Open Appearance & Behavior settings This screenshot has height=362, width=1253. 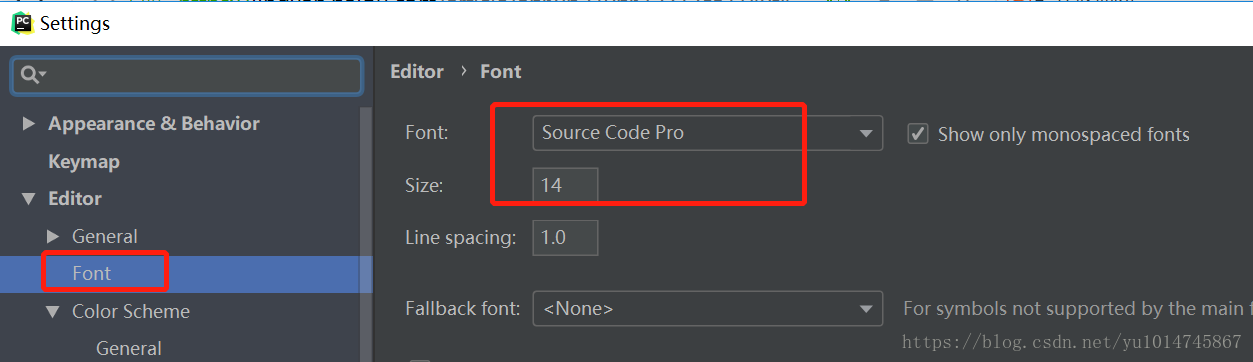pos(154,124)
